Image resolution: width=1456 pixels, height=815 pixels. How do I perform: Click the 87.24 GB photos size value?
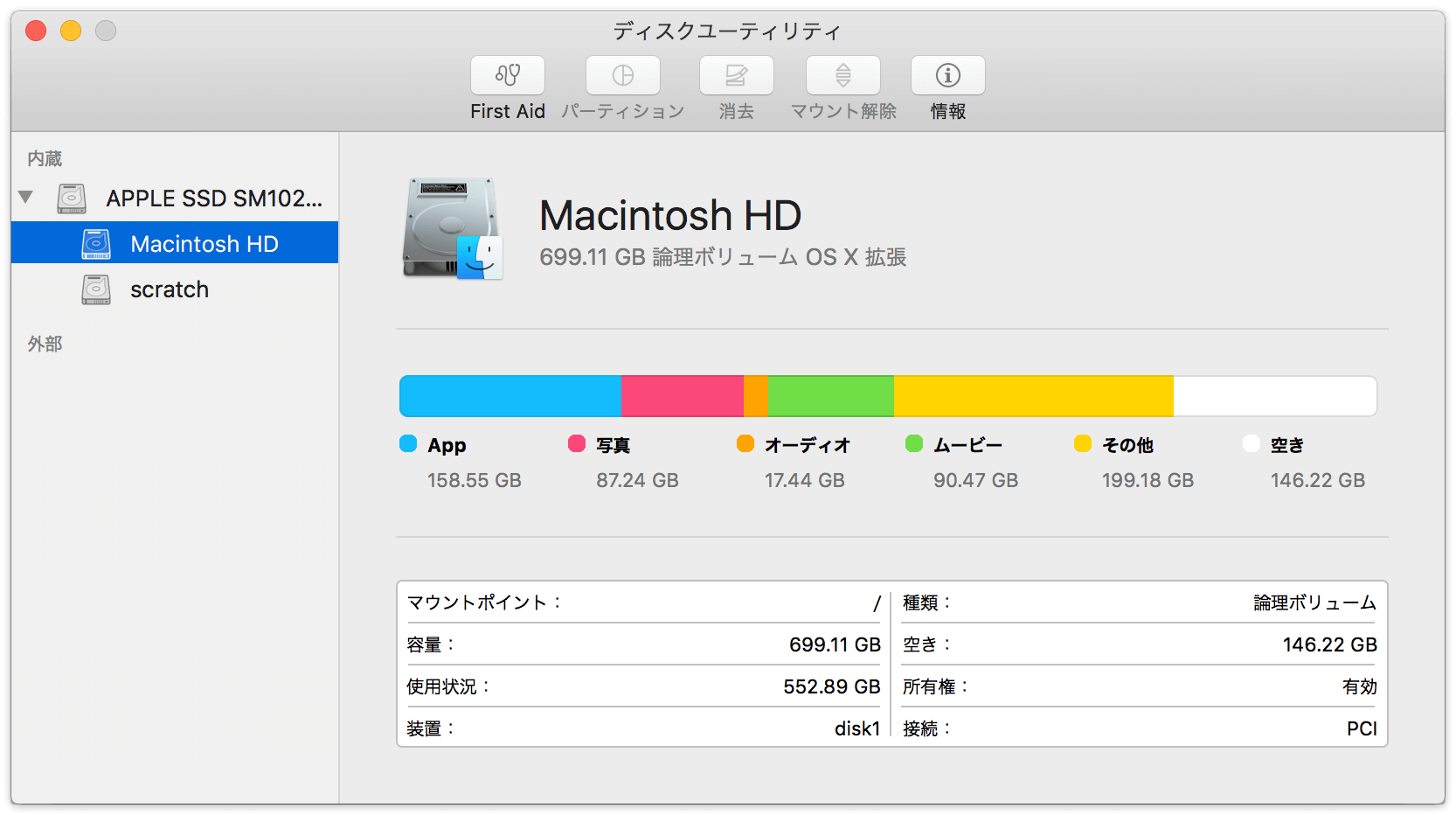pos(637,480)
